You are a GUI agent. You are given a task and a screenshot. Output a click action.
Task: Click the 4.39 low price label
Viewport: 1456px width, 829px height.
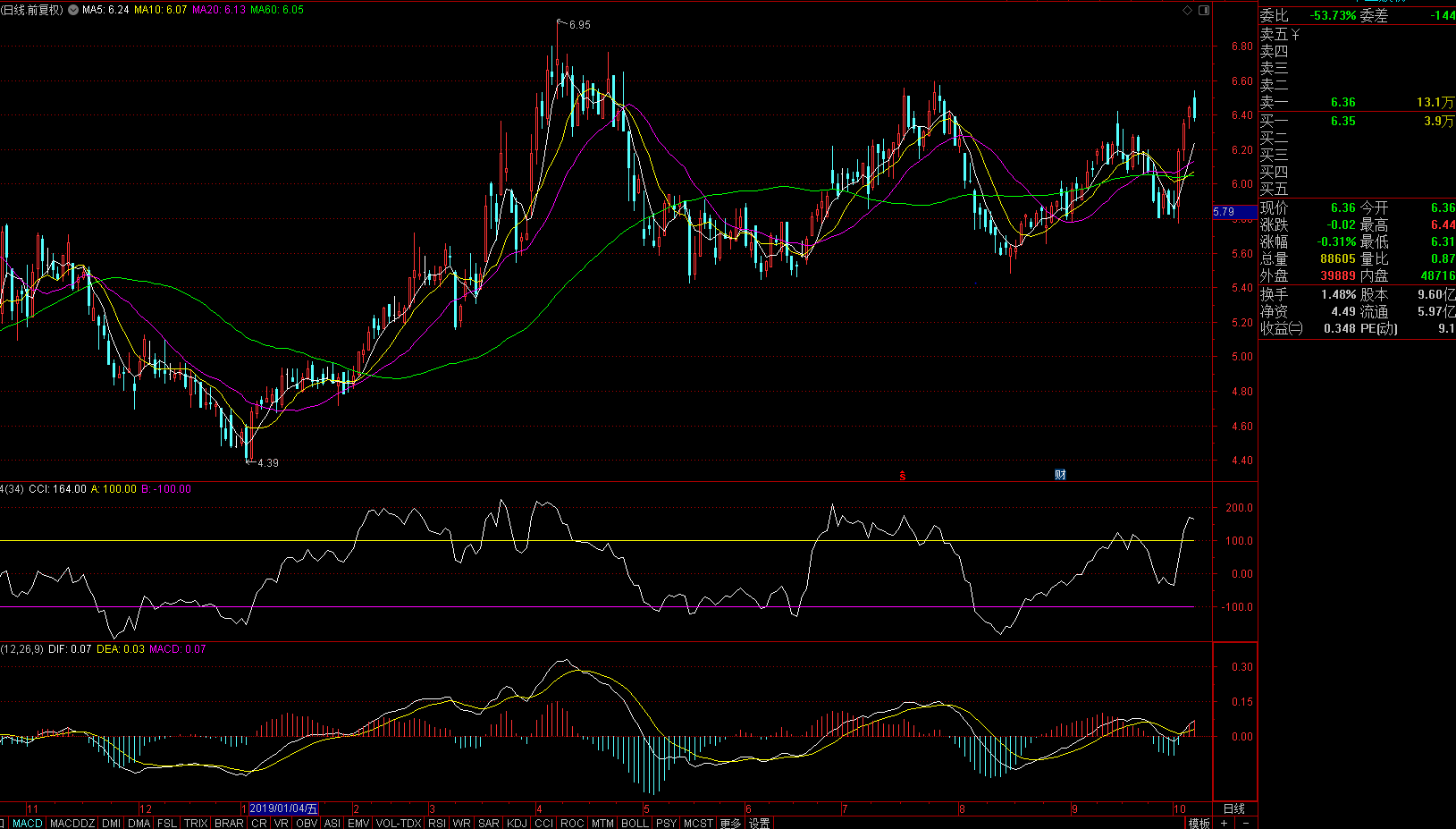pos(268,463)
